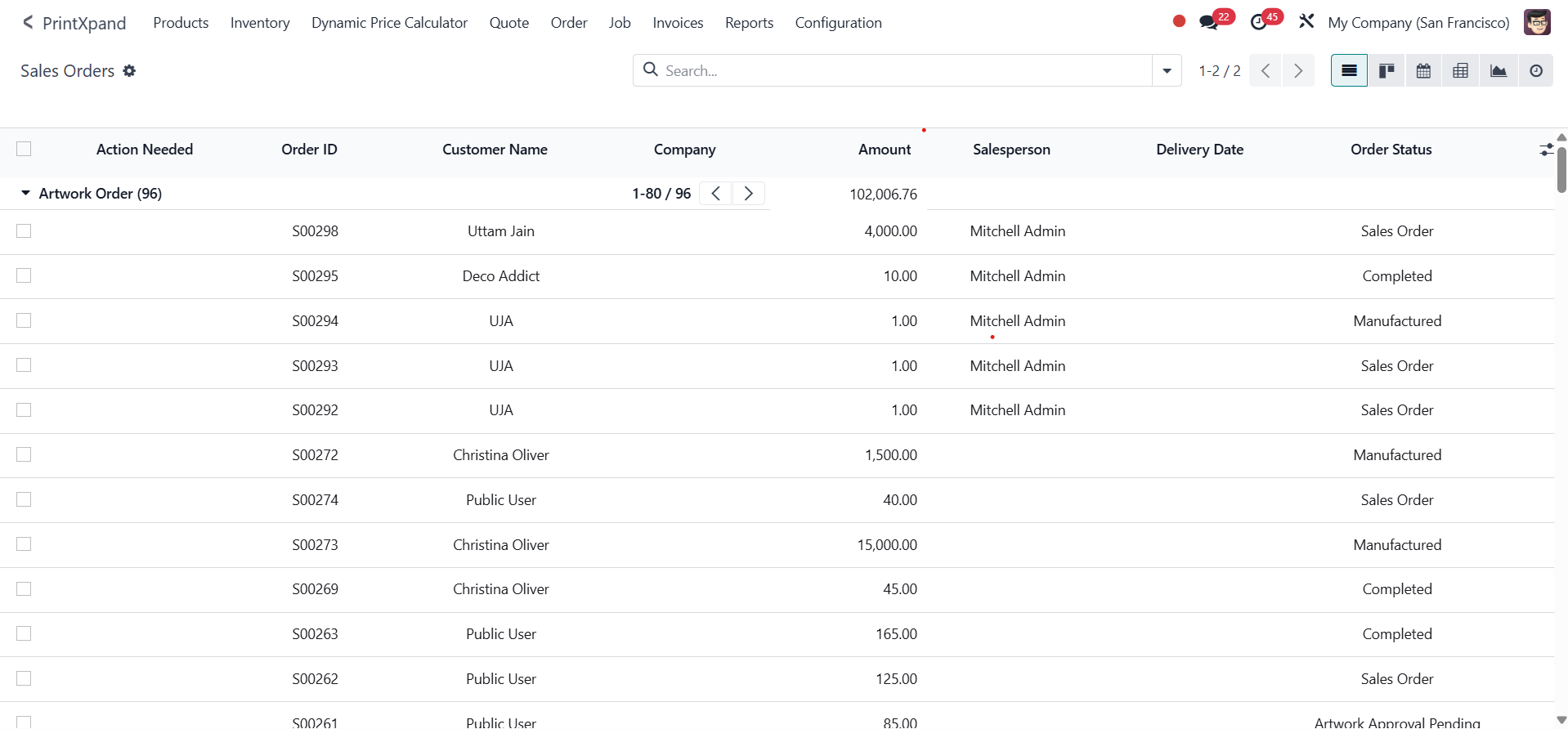Open the activities clock icon showing 45
Image resolution: width=1568 pixels, height=729 pixels.
(1259, 22)
